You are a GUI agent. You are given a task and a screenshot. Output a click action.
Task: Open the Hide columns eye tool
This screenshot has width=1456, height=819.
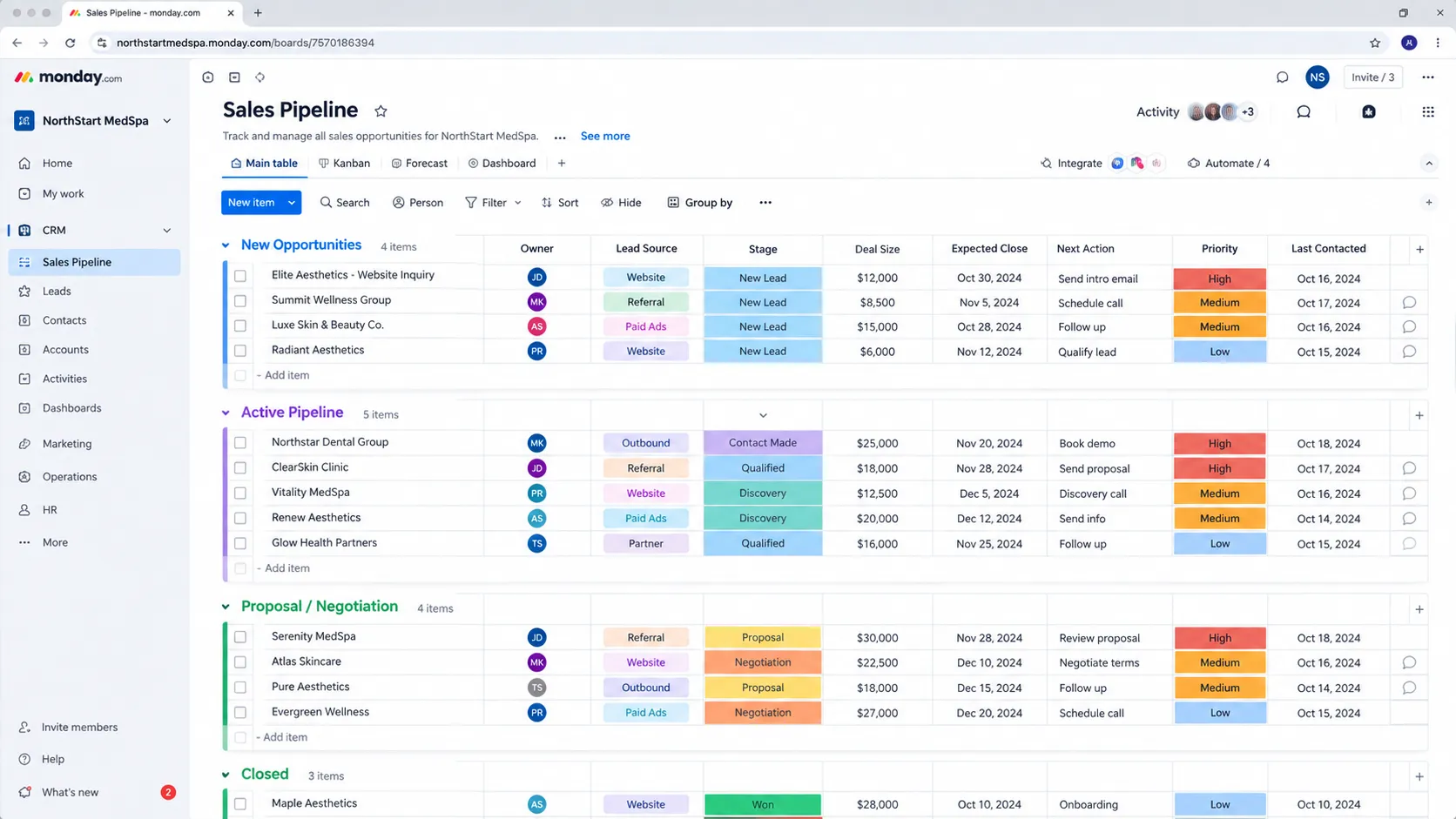[621, 202]
